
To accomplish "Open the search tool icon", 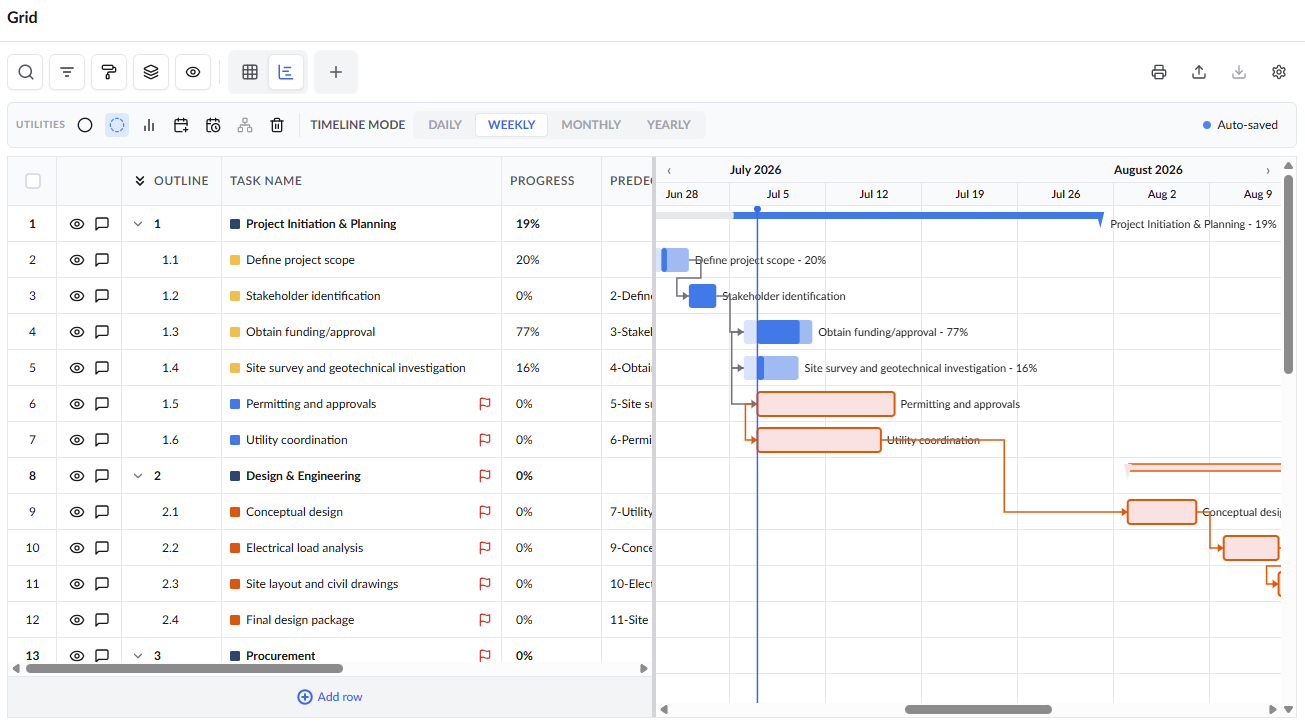I will click(x=26, y=72).
